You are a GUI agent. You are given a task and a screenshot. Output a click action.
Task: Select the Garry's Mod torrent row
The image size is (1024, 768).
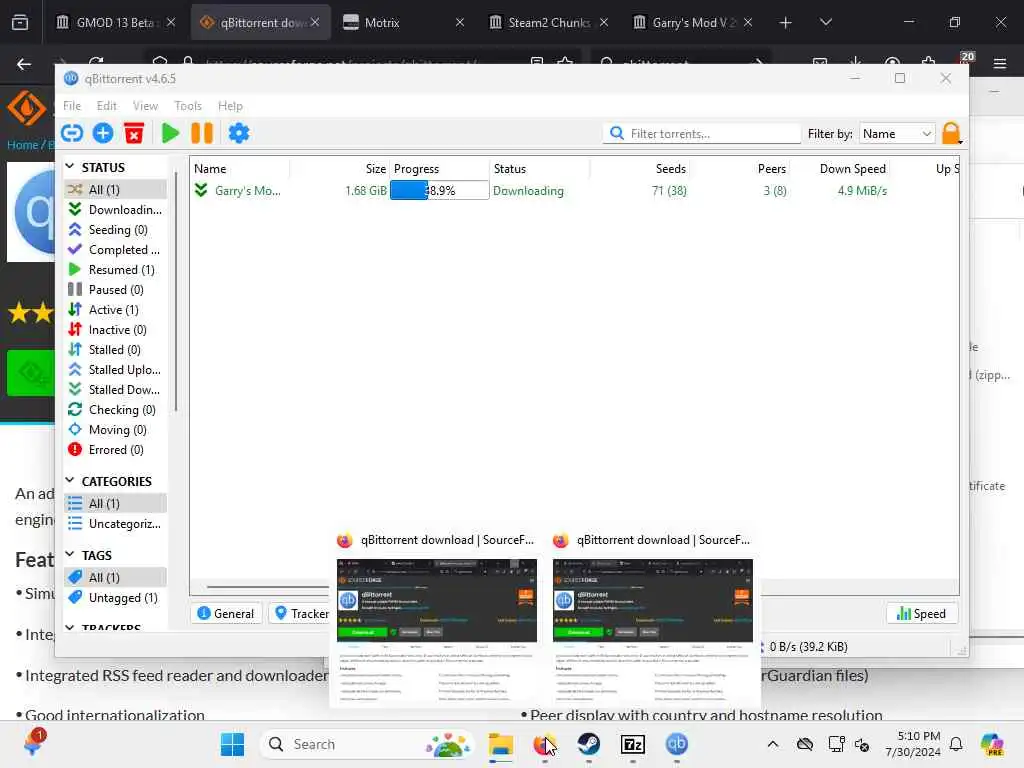[575, 191]
